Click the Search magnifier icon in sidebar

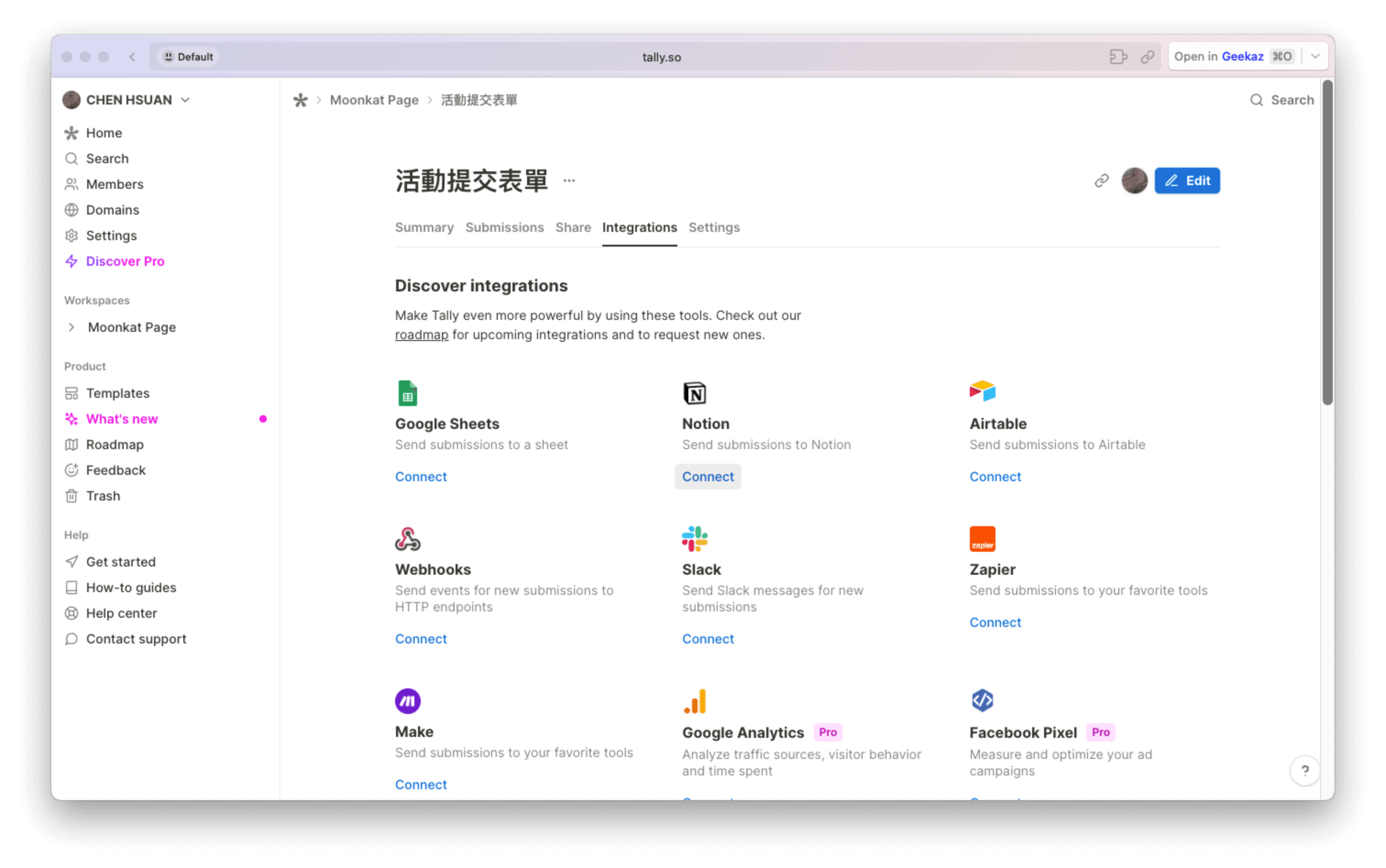click(71, 159)
